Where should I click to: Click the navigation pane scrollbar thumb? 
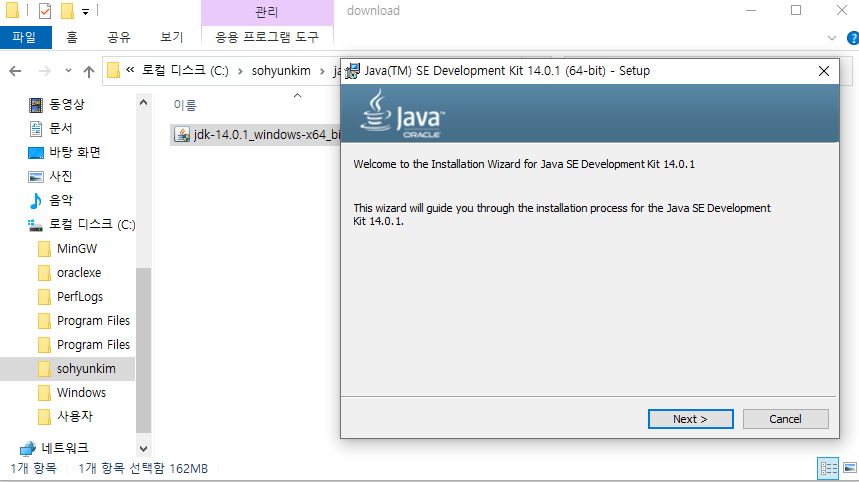point(144,351)
